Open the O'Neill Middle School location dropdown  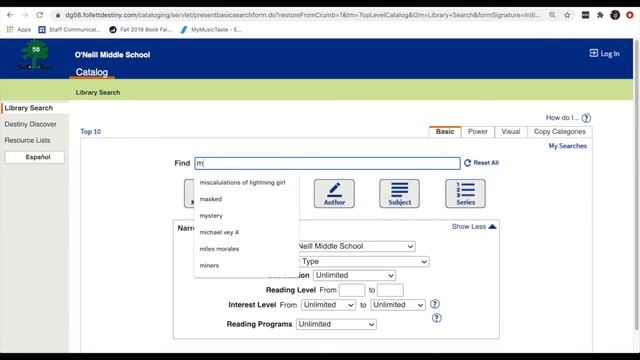pyautogui.click(x=357, y=246)
